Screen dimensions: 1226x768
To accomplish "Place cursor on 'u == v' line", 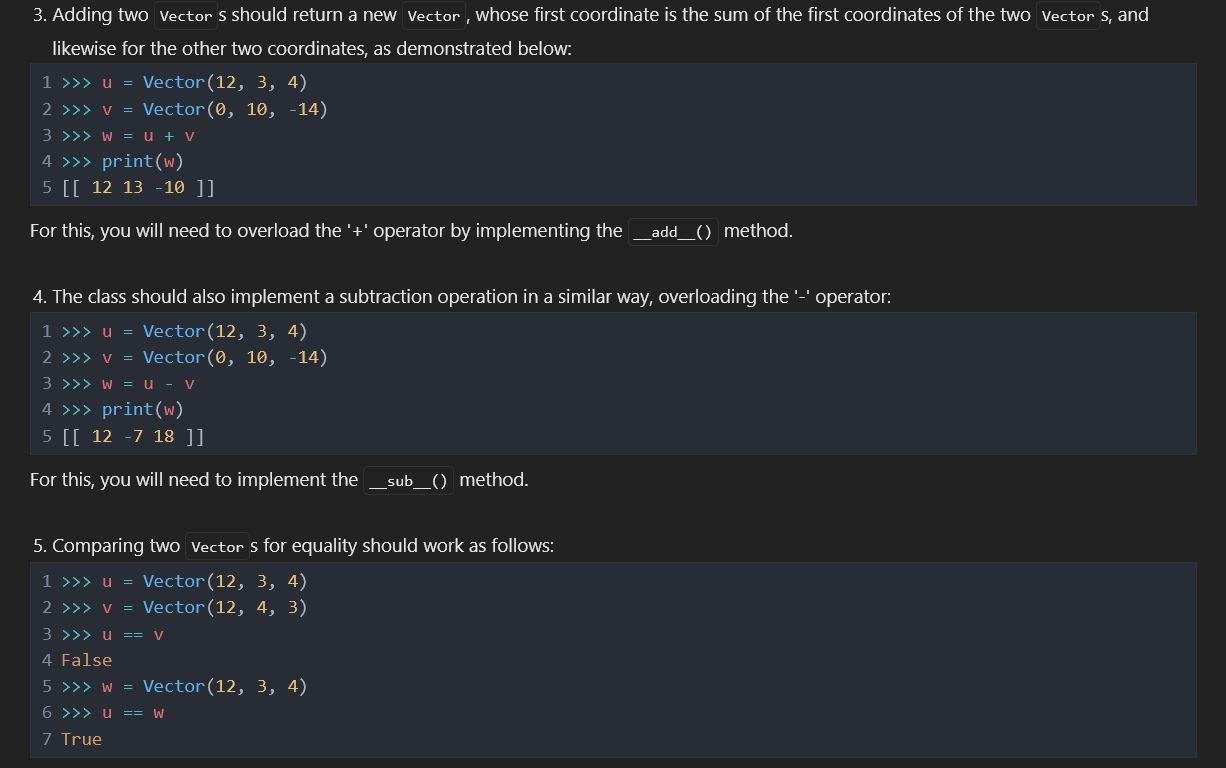I will point(132,635).
